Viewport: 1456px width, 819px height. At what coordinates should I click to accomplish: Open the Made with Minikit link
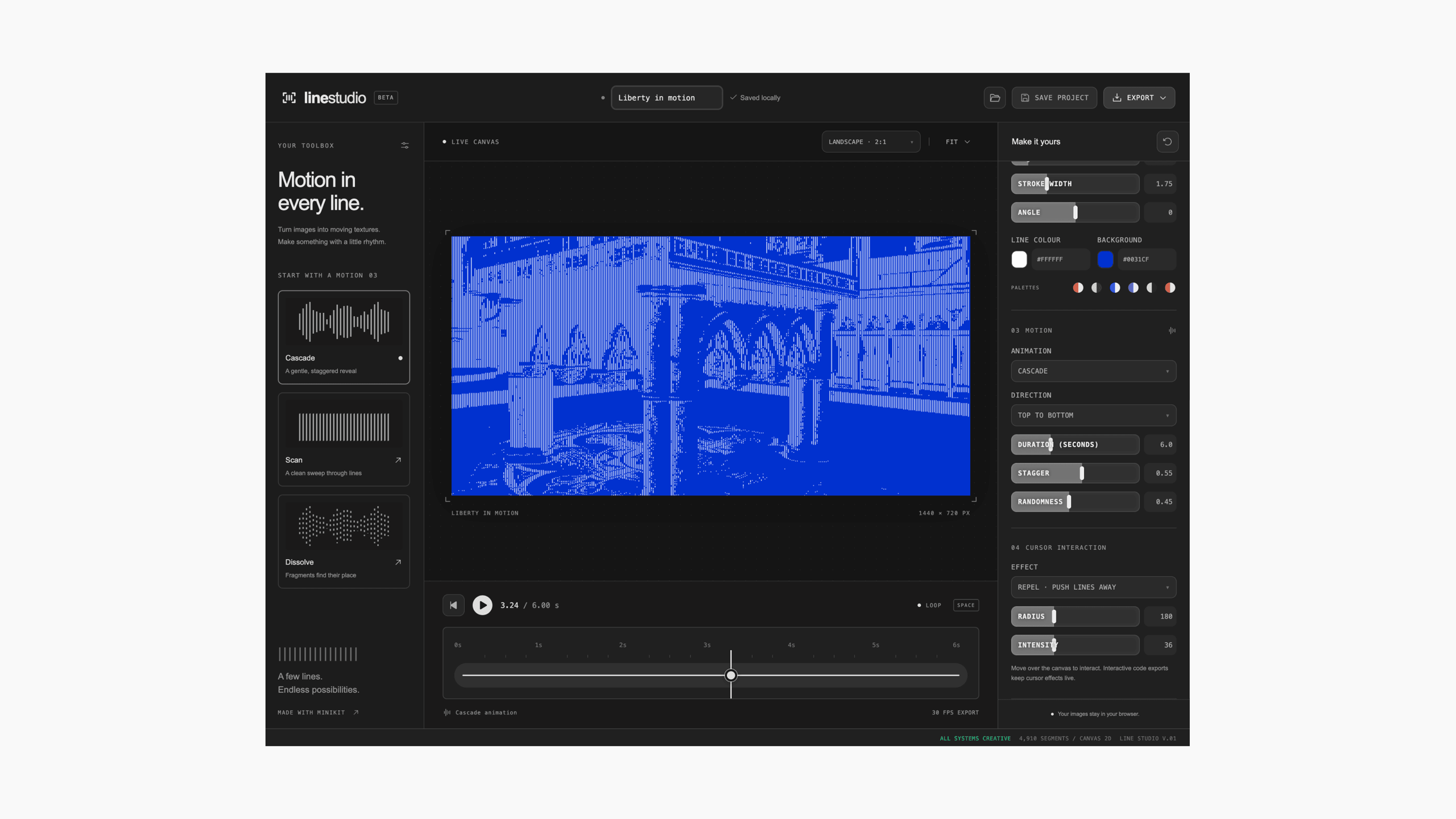click(318, 713)
